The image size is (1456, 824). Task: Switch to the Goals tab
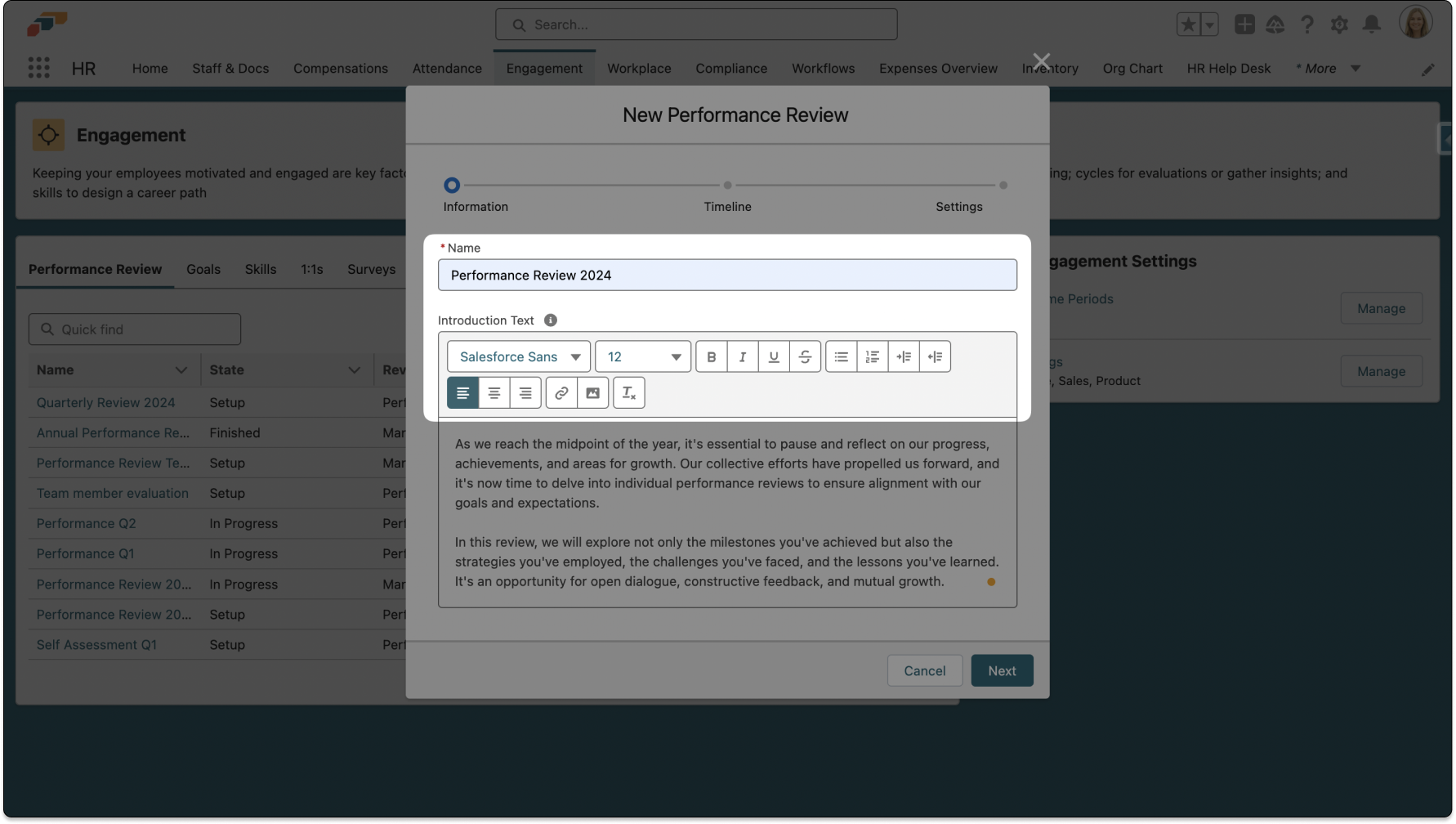tap(203, 269)
